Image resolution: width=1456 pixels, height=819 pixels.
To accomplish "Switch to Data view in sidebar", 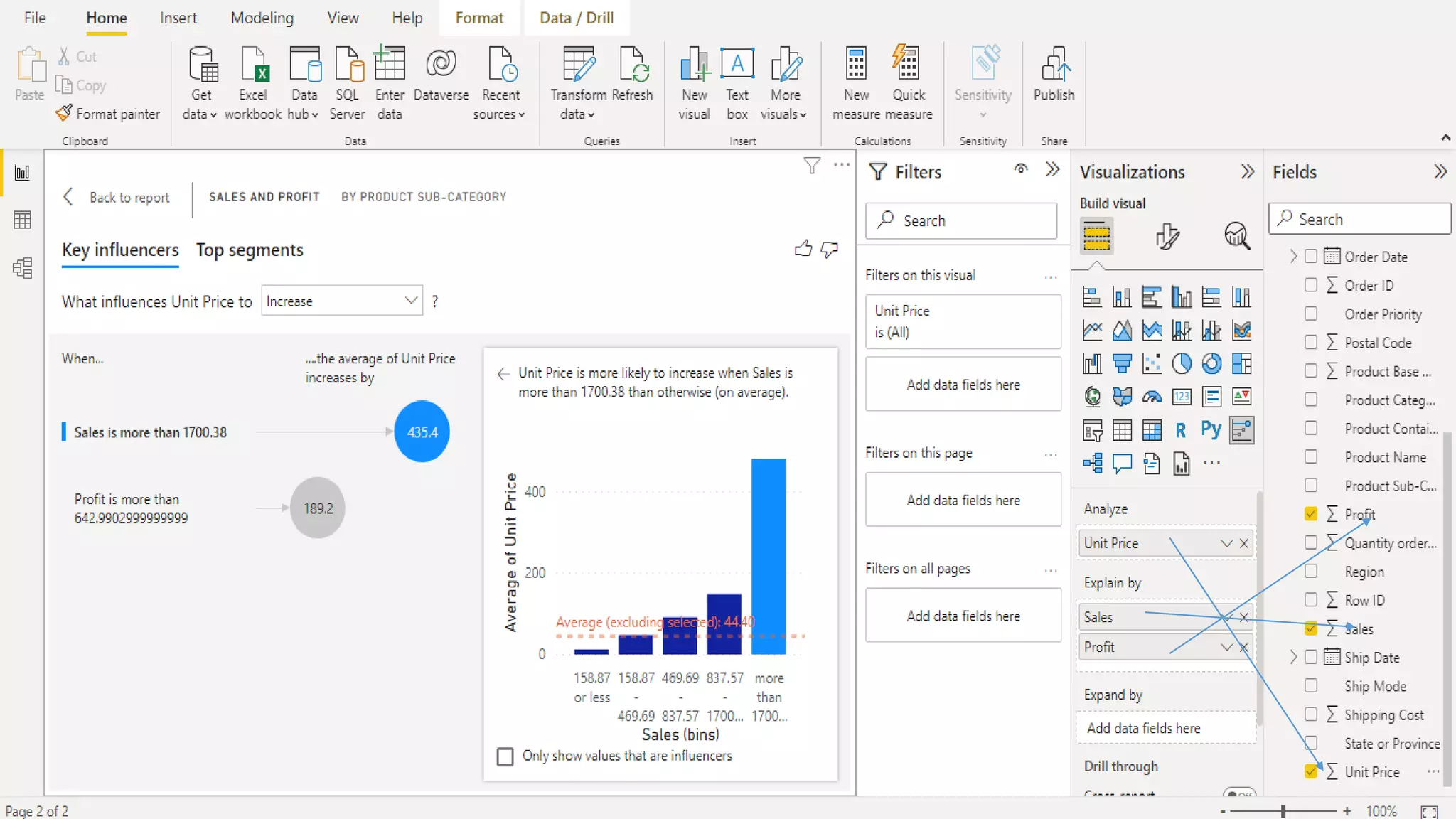I will pos(22,220).
